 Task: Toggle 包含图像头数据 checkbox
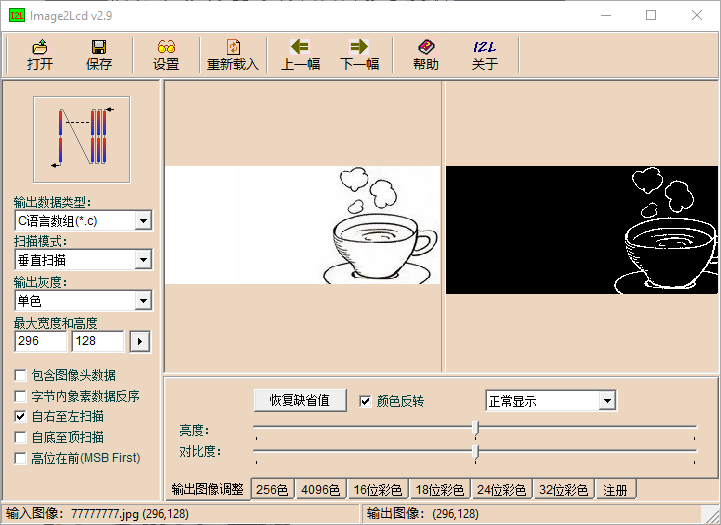pyautogui.click(x=20, y=376)
